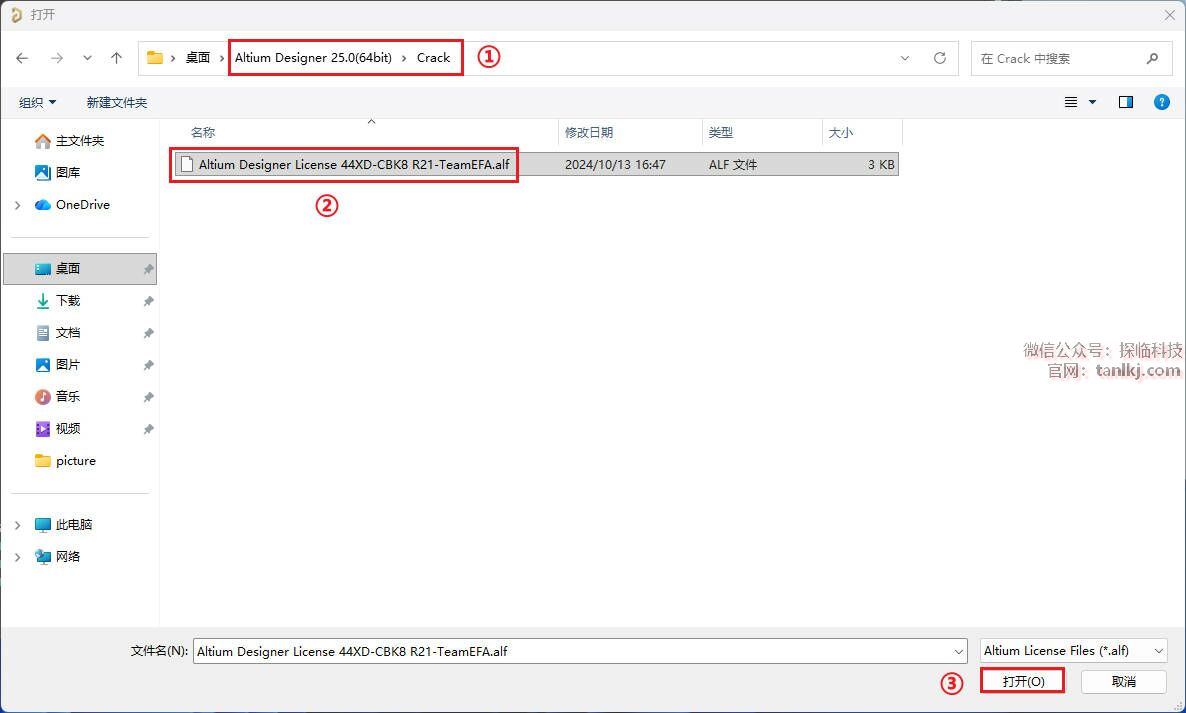Expand the OneDrive tree node
Image resolution: width=1186 pixels, height=713 pixels.
coord(17,205)
